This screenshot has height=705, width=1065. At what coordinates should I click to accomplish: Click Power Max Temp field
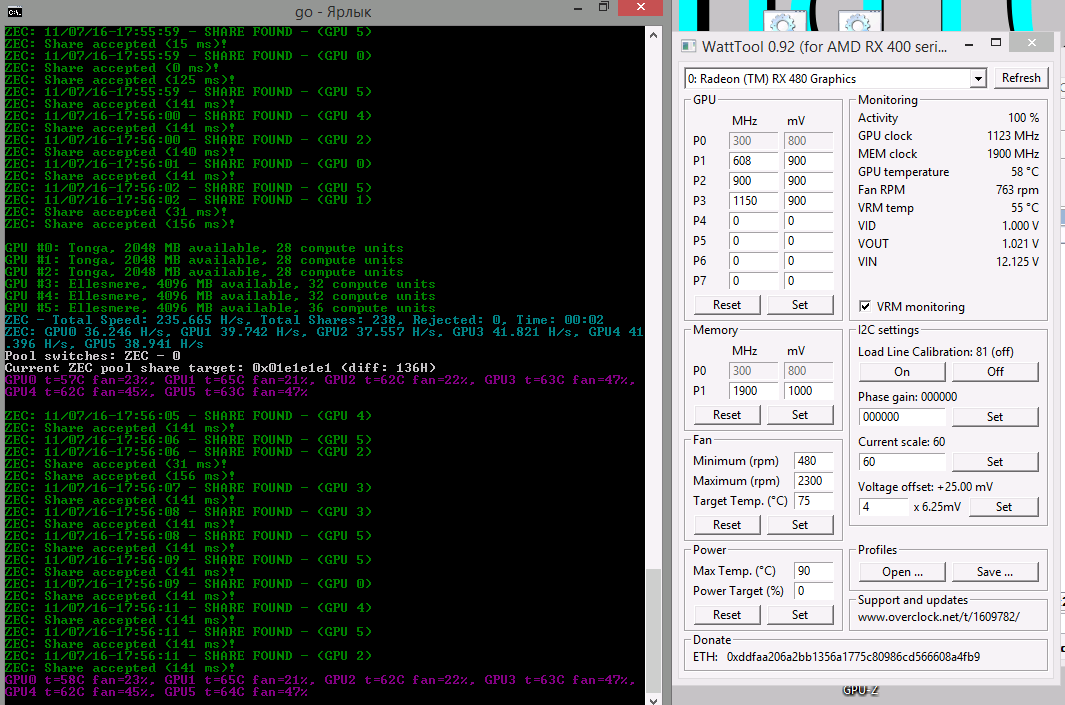tap(814, 571)
